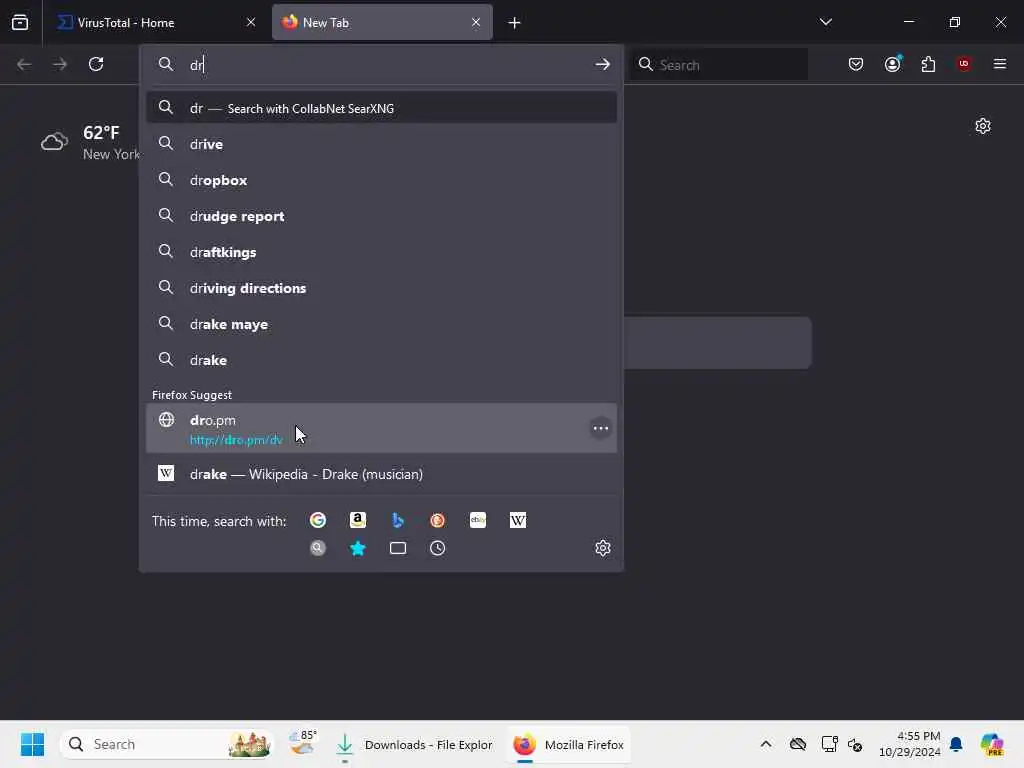Open new tab page customize gear
Viewport: 1024px width, 768px height.
tap(983, 126)
